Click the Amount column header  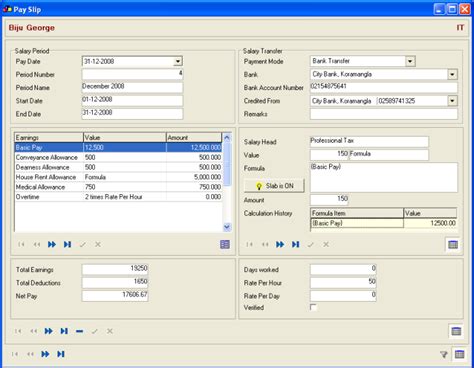(x=194, y=137)
